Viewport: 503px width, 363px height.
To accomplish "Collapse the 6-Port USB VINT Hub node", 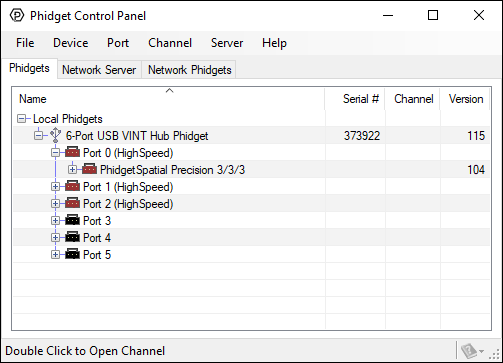I will click(x=39, y=136).
